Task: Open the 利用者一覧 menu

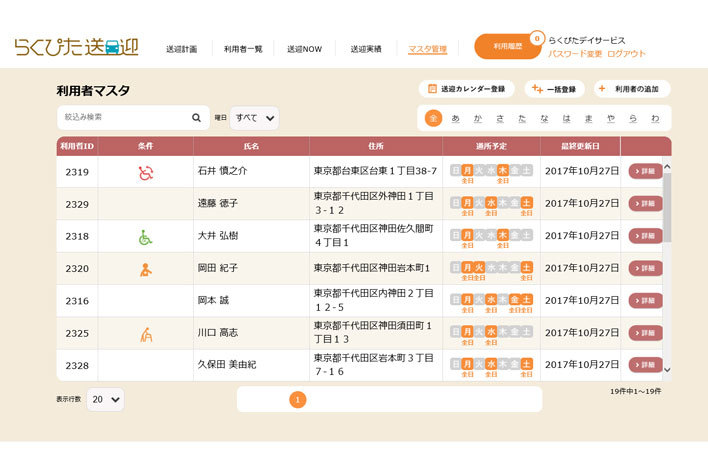Action: click(x=243, y=49)
